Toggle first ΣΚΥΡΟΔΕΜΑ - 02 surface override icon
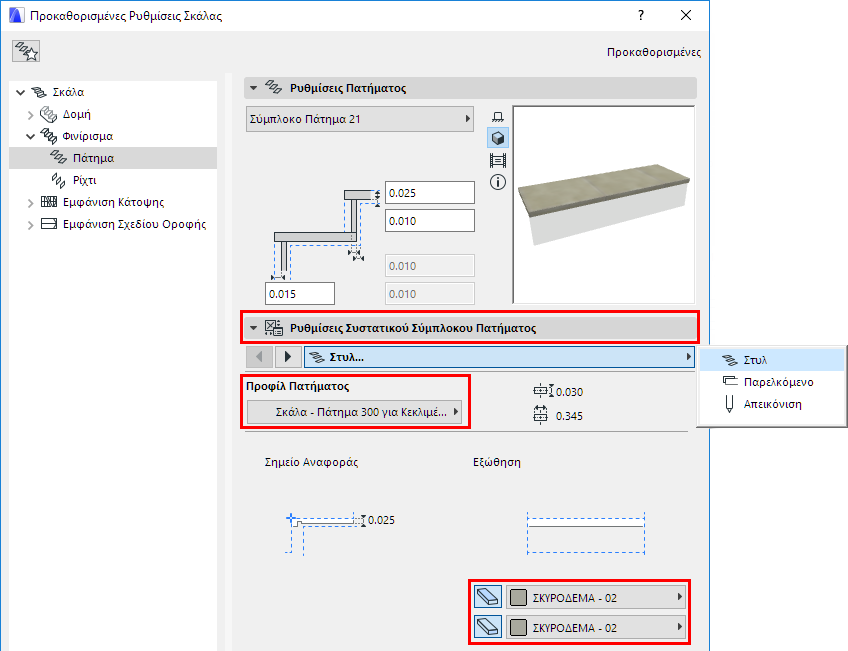The width and height of the screenshot is (848, 651). pos(488,597)
